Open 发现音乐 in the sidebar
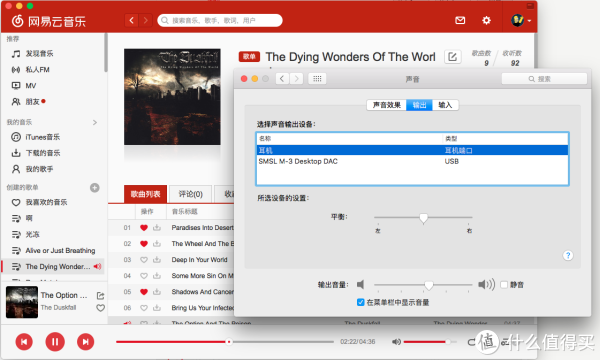 [39, 54]
